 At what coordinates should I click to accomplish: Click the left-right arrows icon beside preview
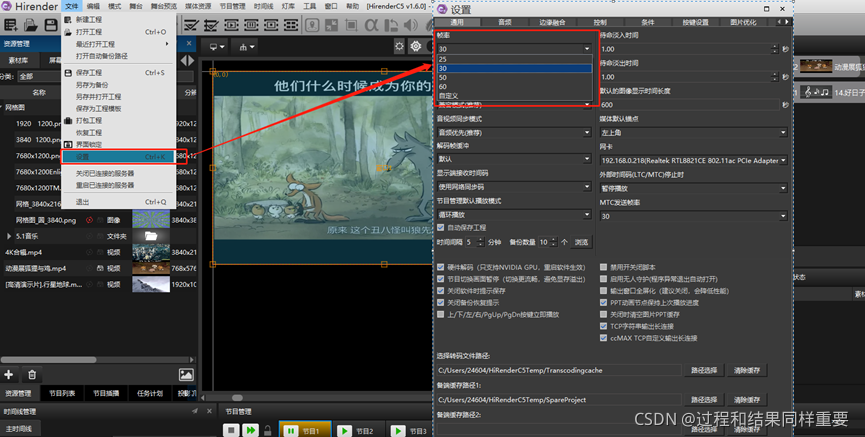pyautogui.click(x=188, y=61)
